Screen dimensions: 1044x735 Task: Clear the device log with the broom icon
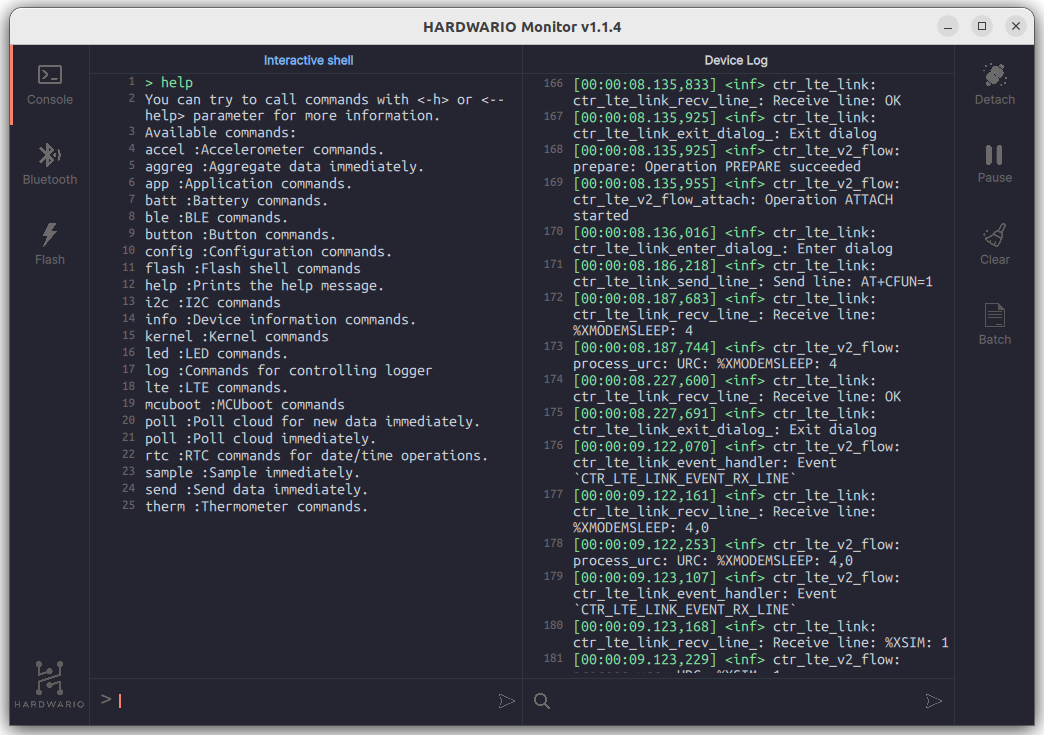click(994, 243)
